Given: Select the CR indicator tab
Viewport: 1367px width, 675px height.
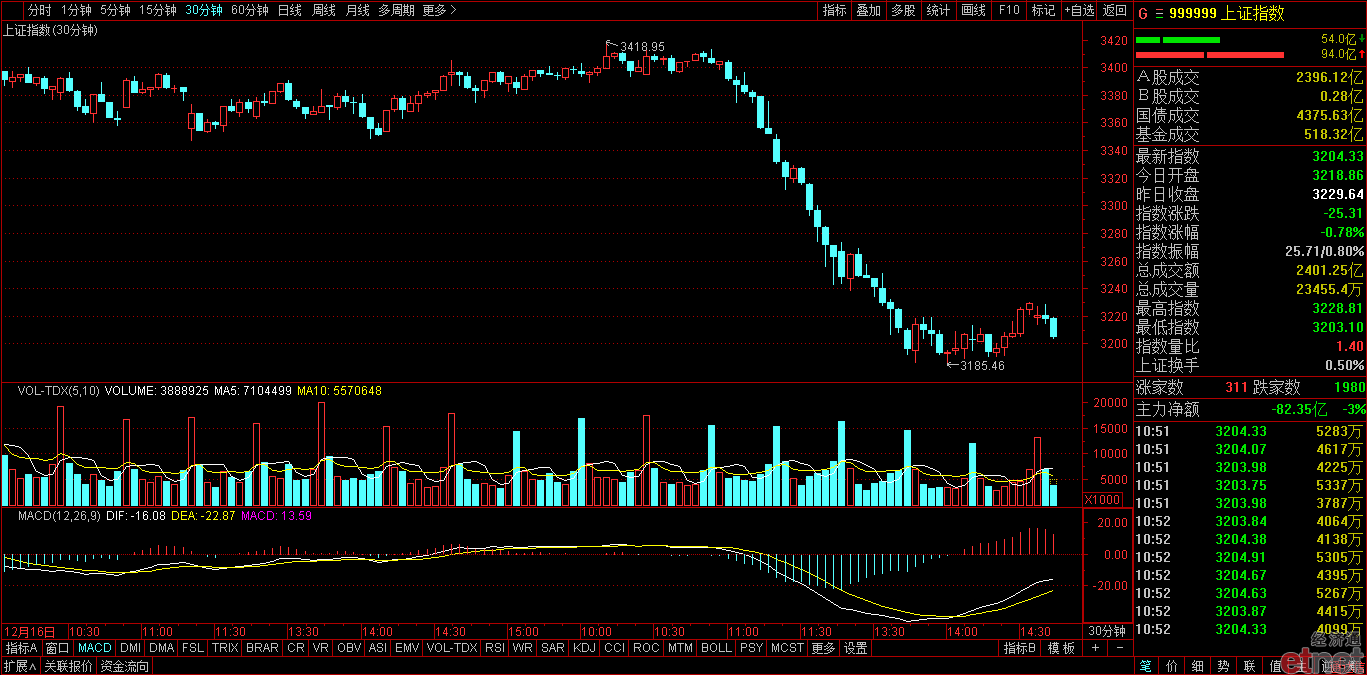Looking at the screenshot, I should click(x=296, y=648).
